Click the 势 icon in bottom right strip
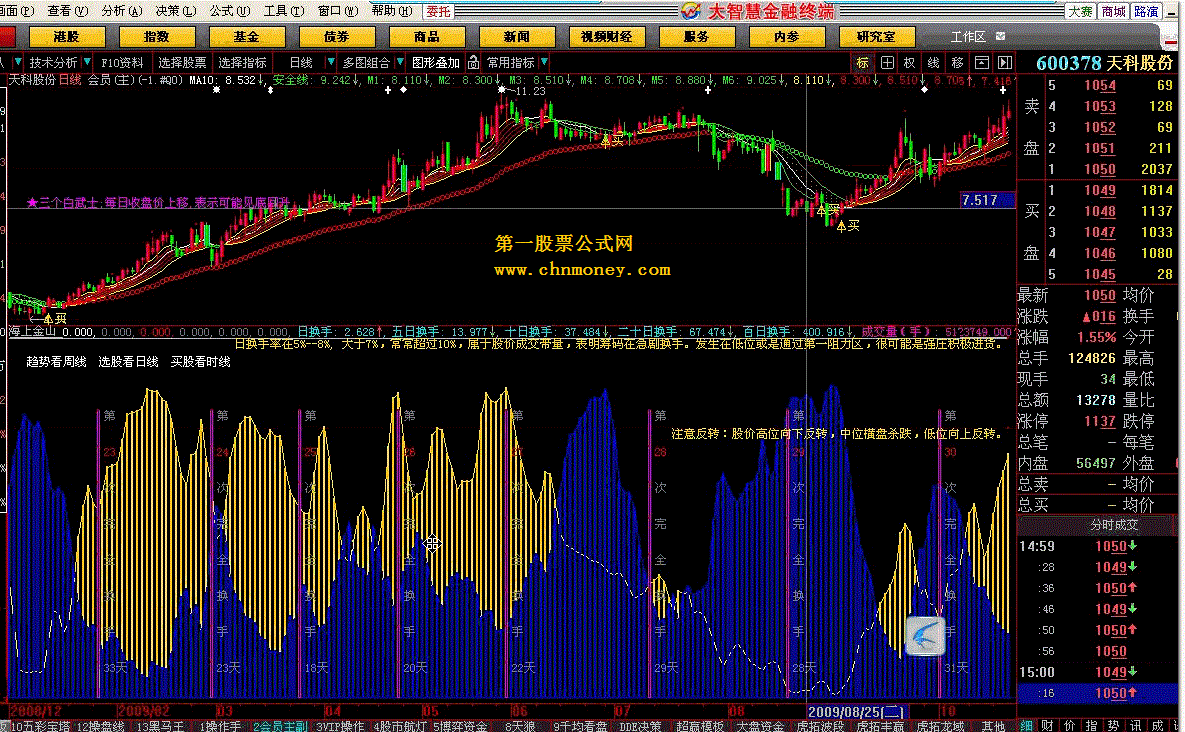The image size is (1185, 732). click(1114, 725)
